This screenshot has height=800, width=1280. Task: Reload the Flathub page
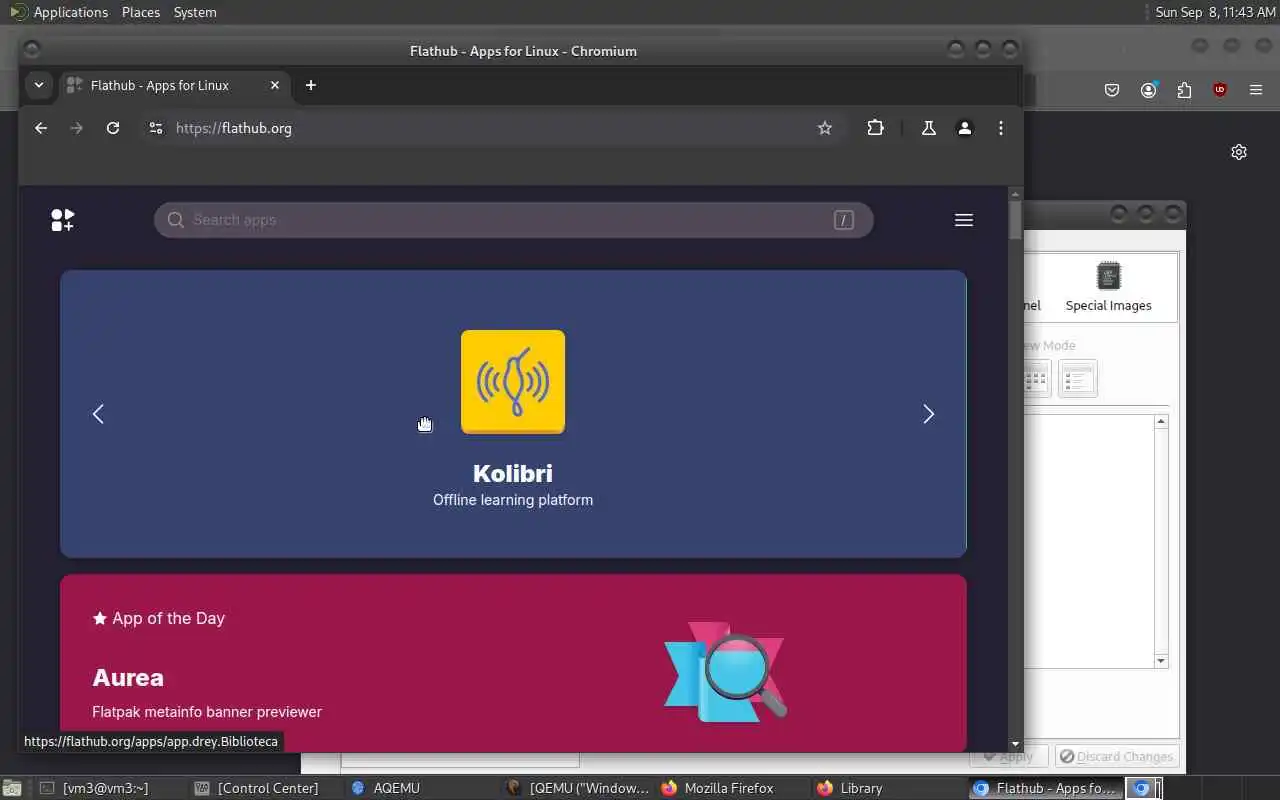(113, 128)
